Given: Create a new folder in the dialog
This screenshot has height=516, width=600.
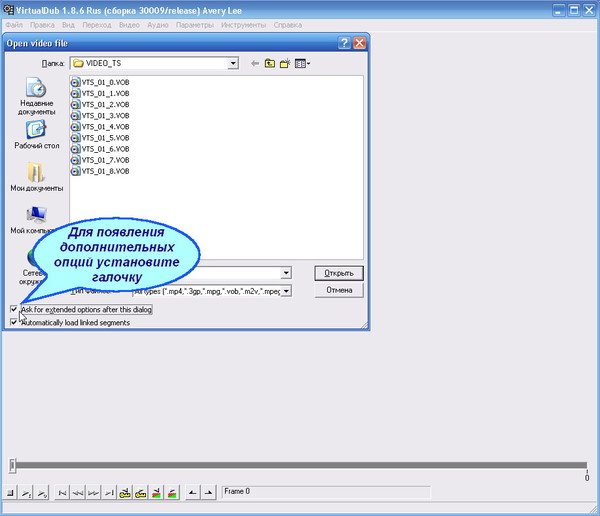Looking at the screenshot, I should click(x=285, y=64).
